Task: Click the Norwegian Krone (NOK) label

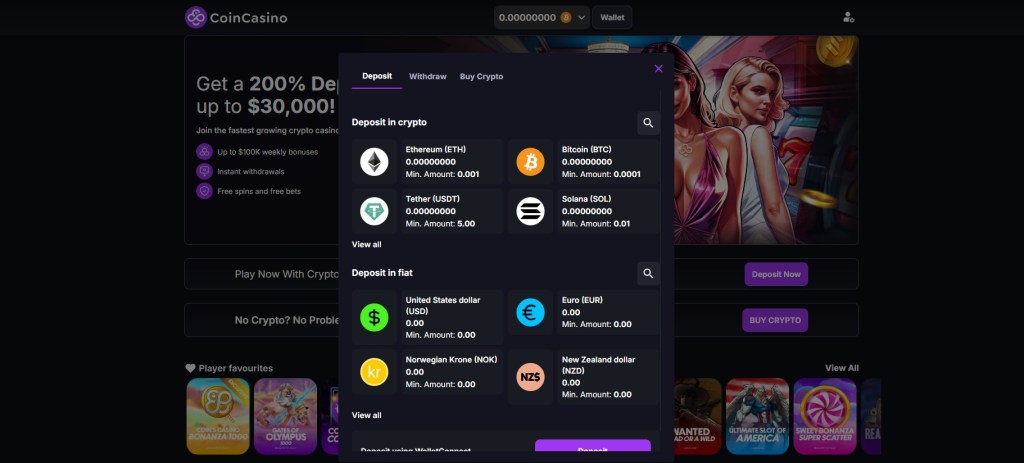Action: pos(452,360)
